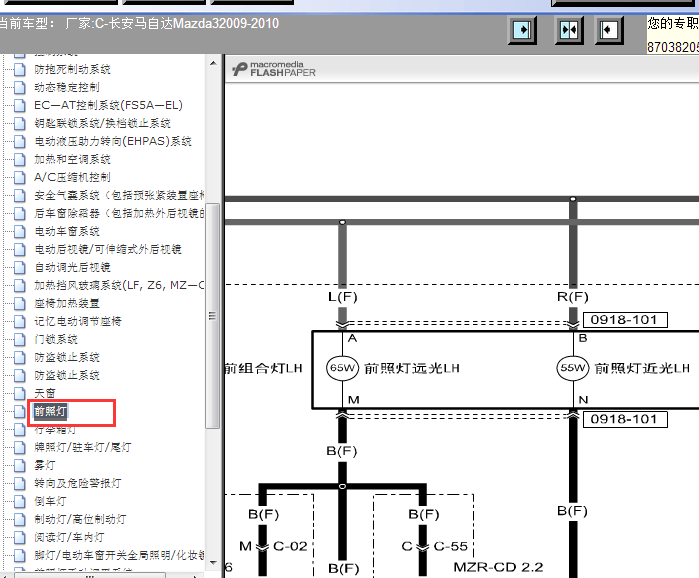Click the collapse-left panel arrow button
This screenshot has height=578, width=699.
[609, 30]
